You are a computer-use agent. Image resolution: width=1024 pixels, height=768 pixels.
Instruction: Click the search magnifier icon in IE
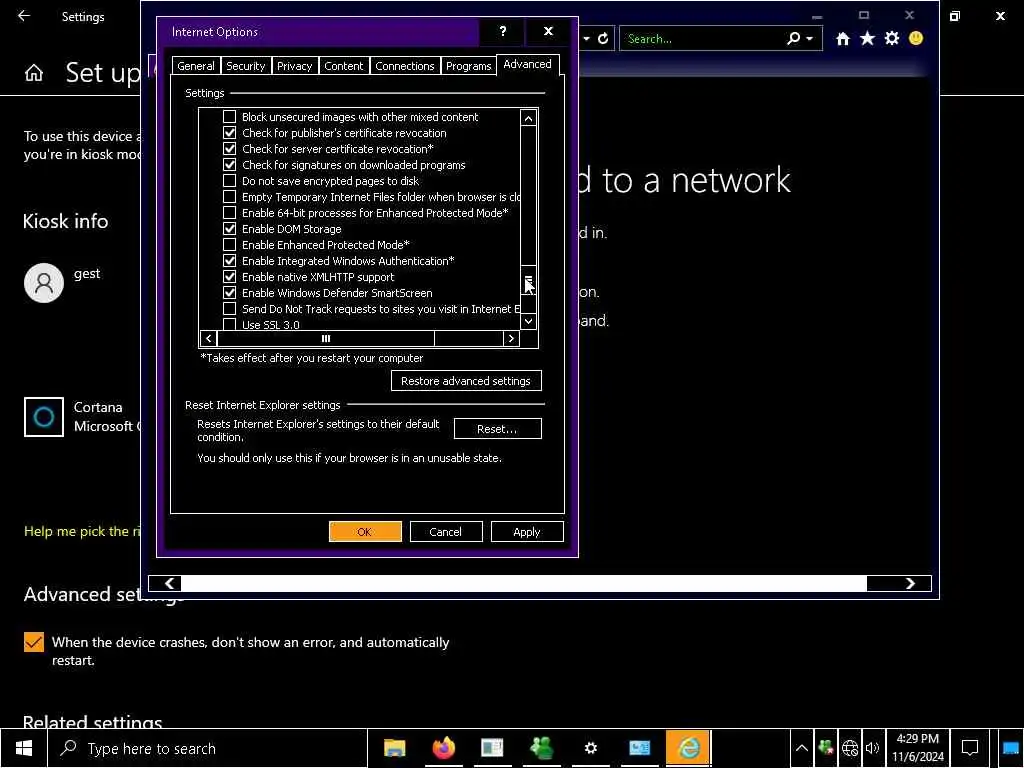click(x=793, y=39)
